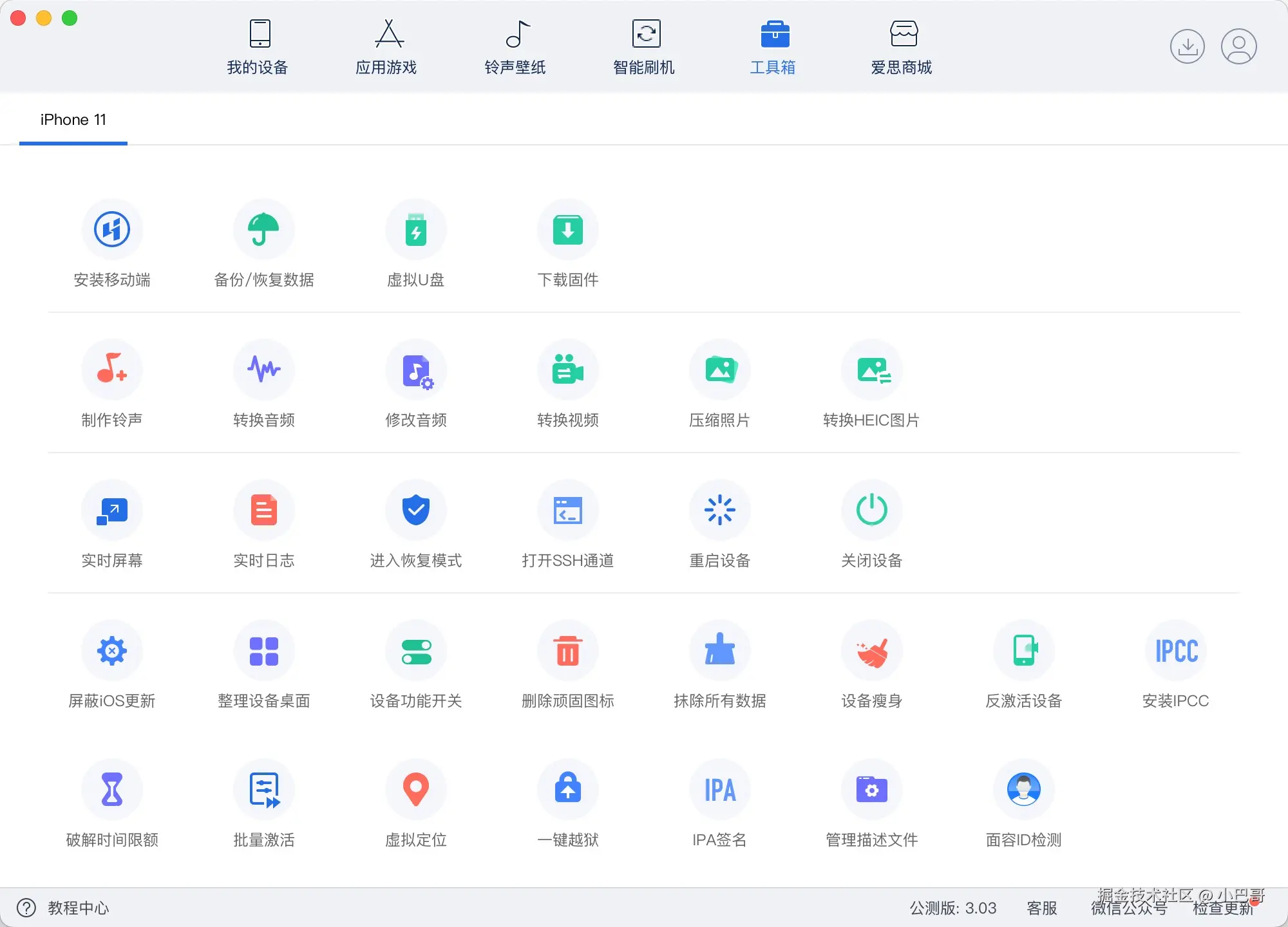Open the Virtual Location (虚拟定位) tool
Screen dimensions: 1288x927
(415, 789)
